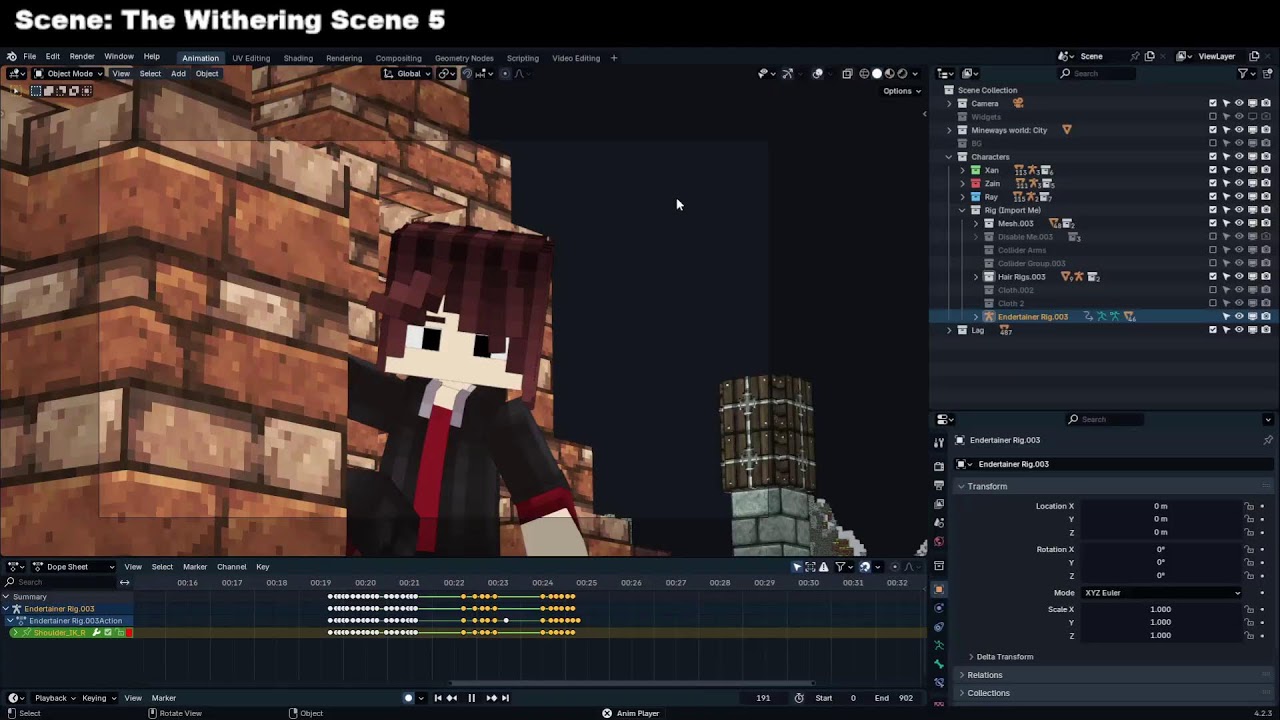Select rendered viewport shading
This screenshot has height=720, width=1280.
pos(902,73)
